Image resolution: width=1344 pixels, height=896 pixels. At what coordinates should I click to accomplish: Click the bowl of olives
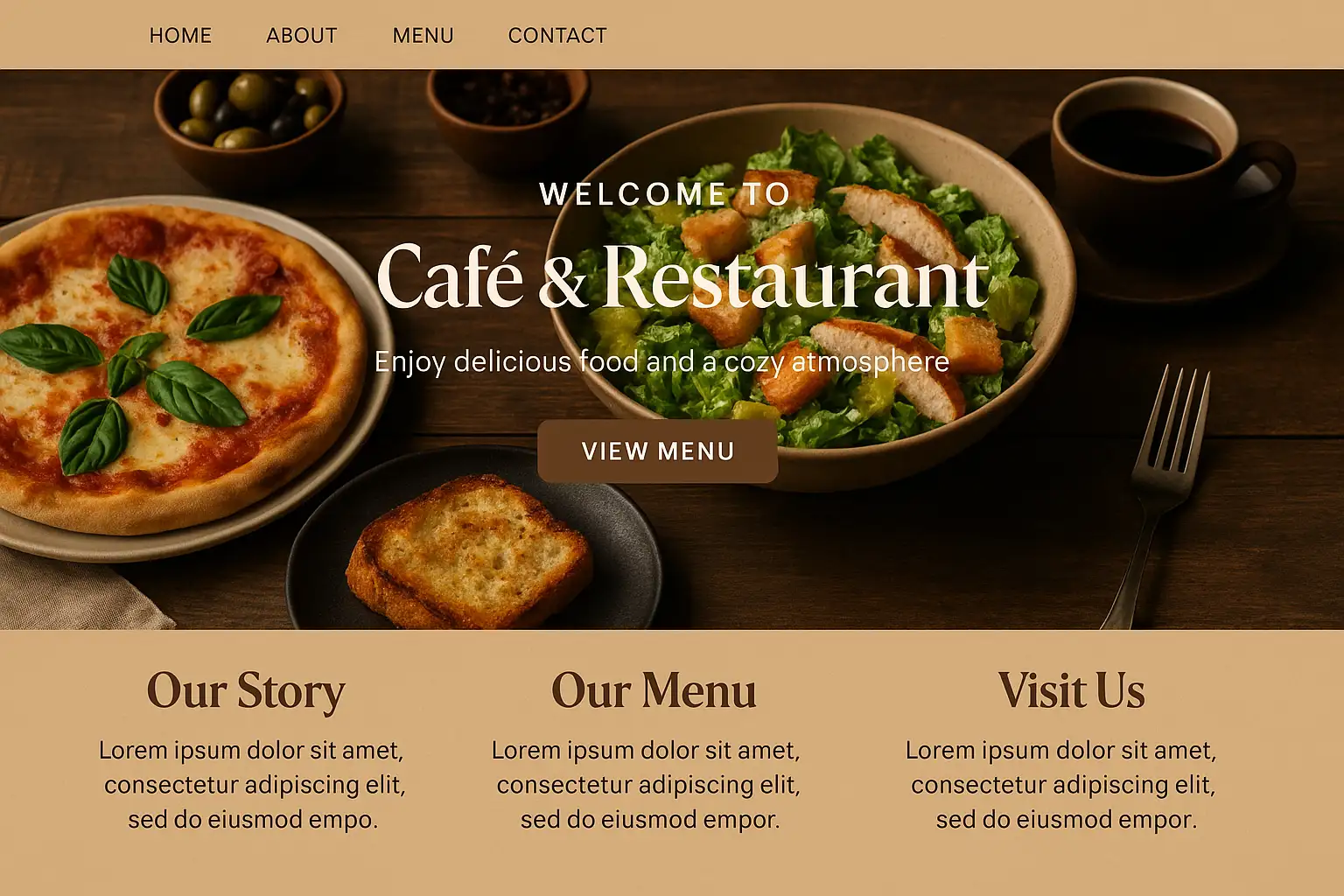pyautogui.click(x=249, y=118)
